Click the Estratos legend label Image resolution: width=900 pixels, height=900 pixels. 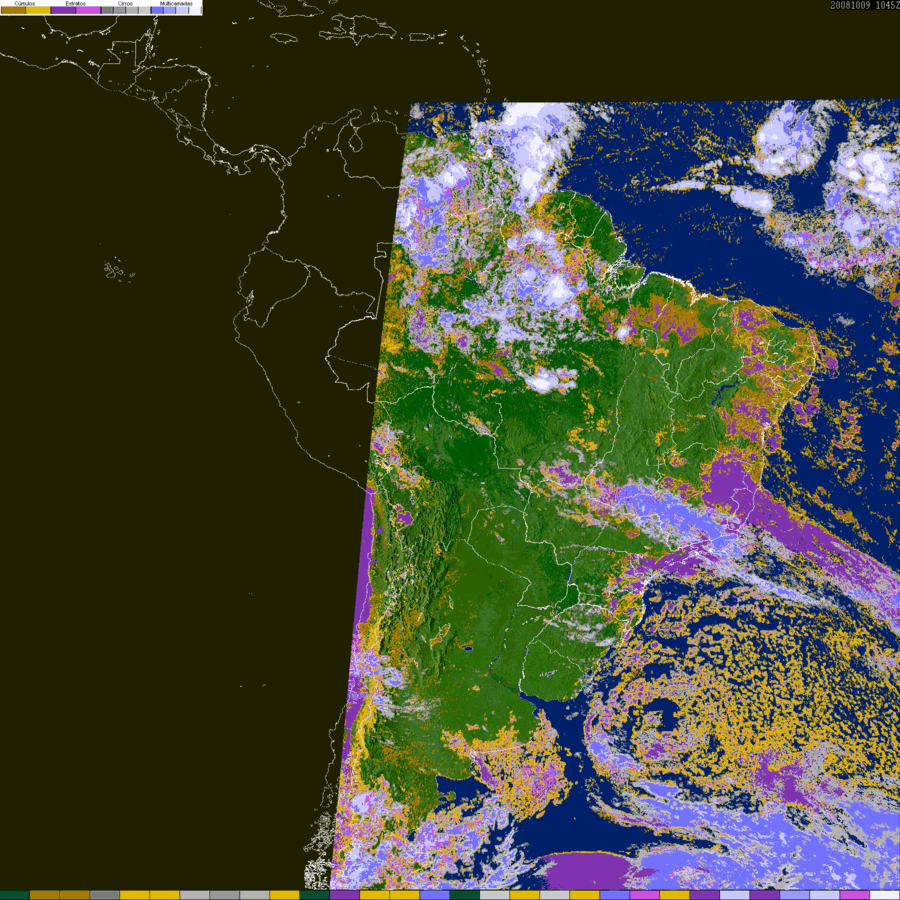click(75, 3)
